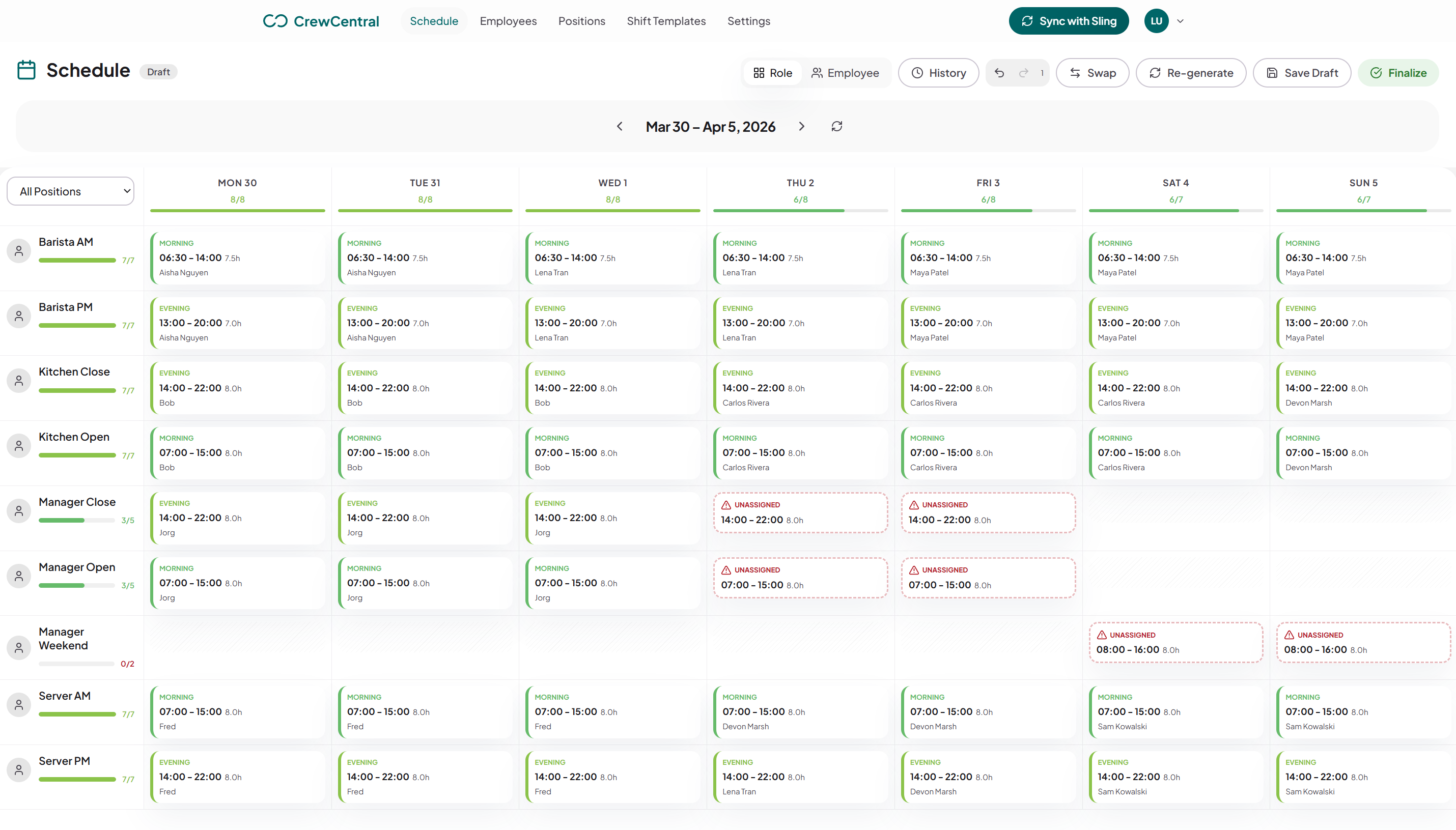Click the undo arrow icon

coord(999,72)
